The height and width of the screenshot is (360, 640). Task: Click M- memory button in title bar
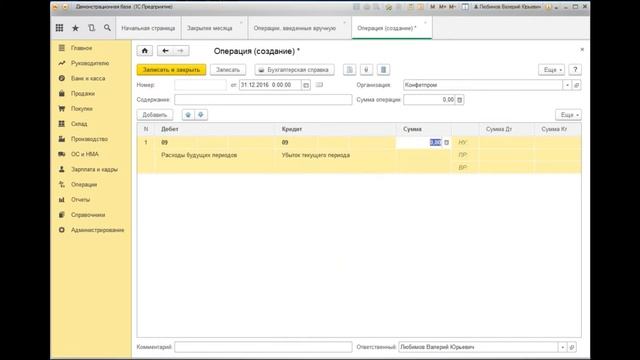tap(452, 7)
